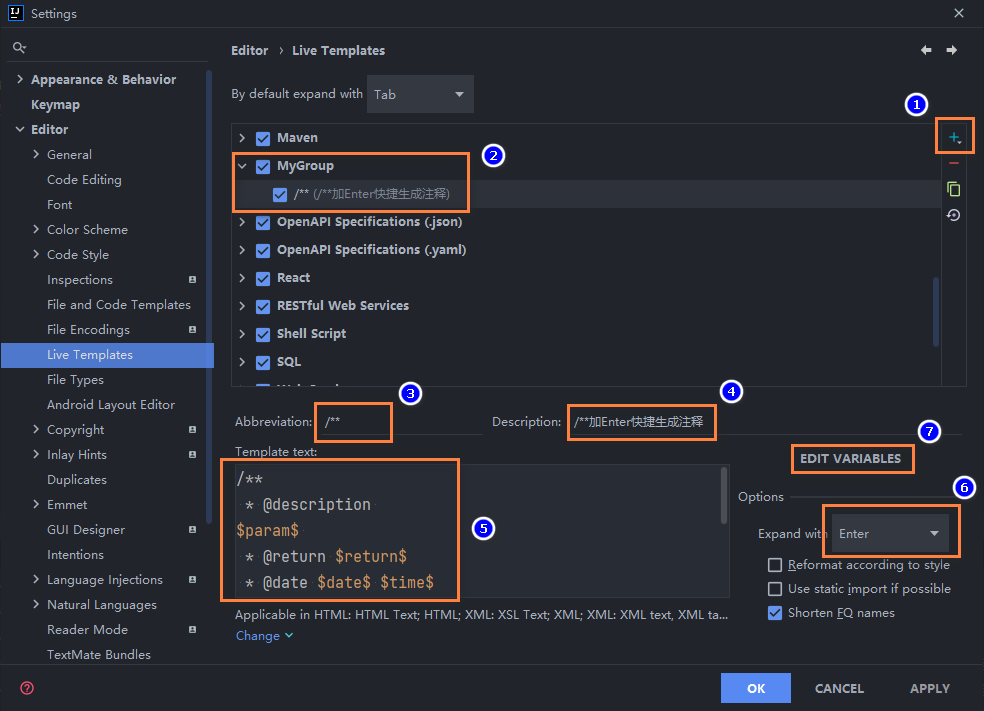Navigate forward with the right arrow

click(952, 50)
